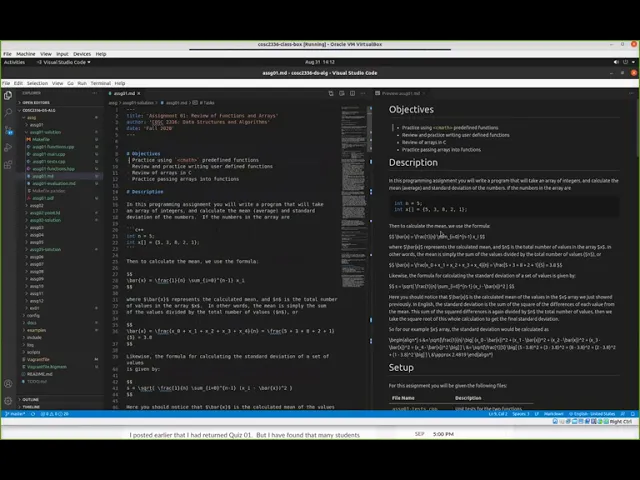
Task: Open the Search view in activity bar
Action: (x=8, y=113)
